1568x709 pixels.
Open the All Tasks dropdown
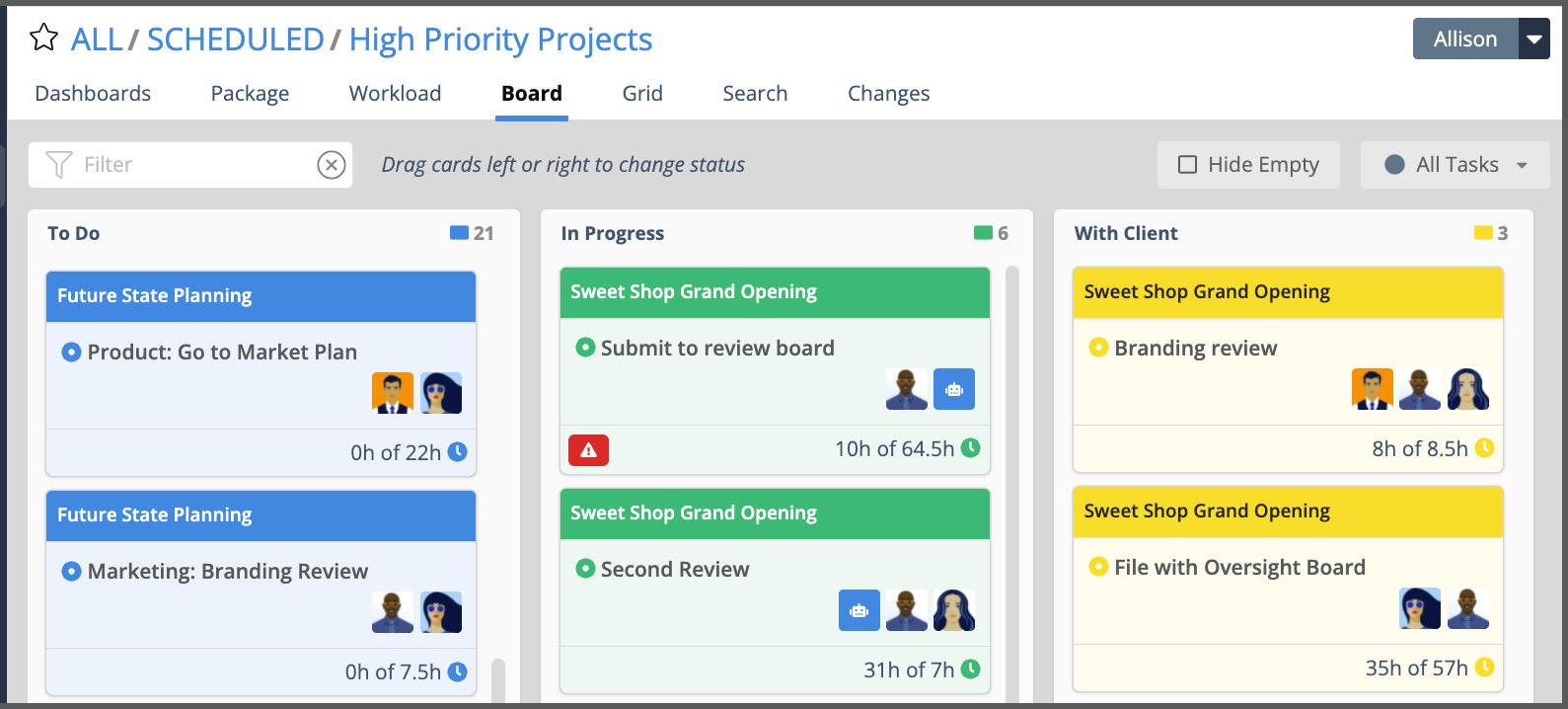(1456, 165)
